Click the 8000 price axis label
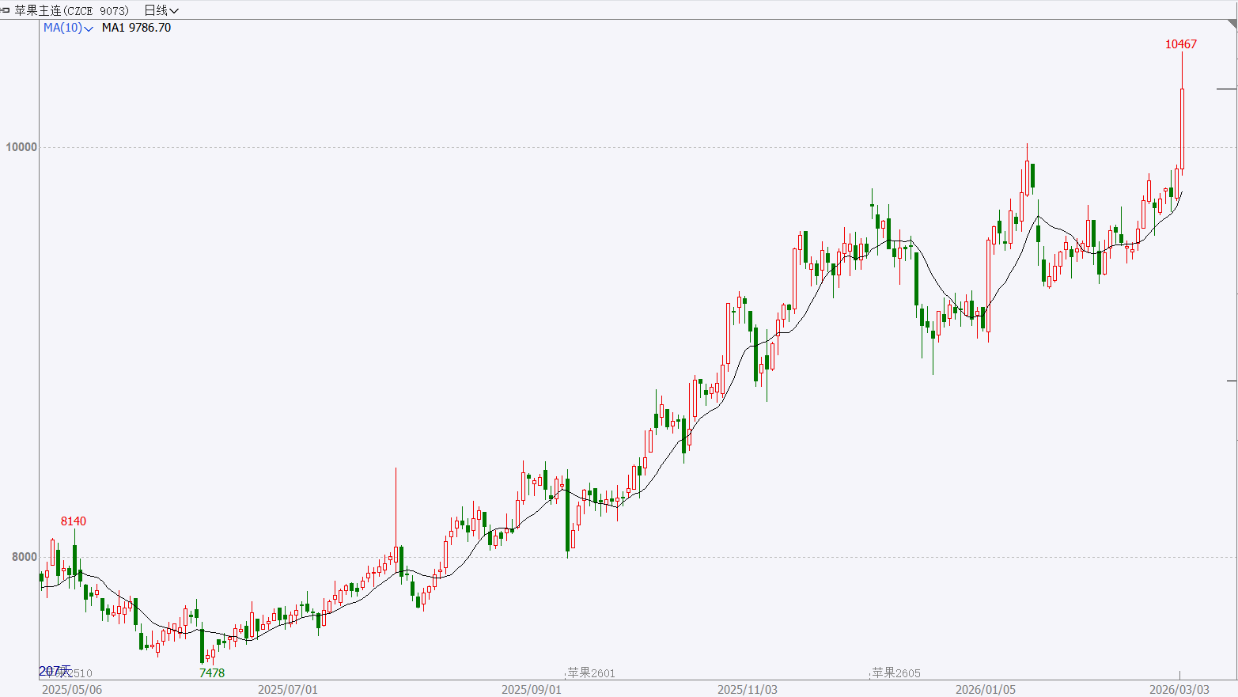The height and width of the screenshot is (697, 1238). tap(21, 558)
